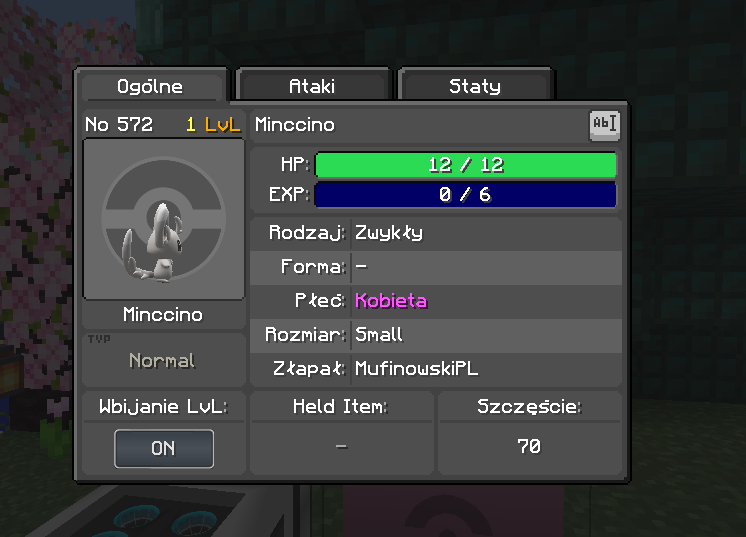Click the Forma row
This screenshot has height=537, width=746.
click(x=436, y=267)
